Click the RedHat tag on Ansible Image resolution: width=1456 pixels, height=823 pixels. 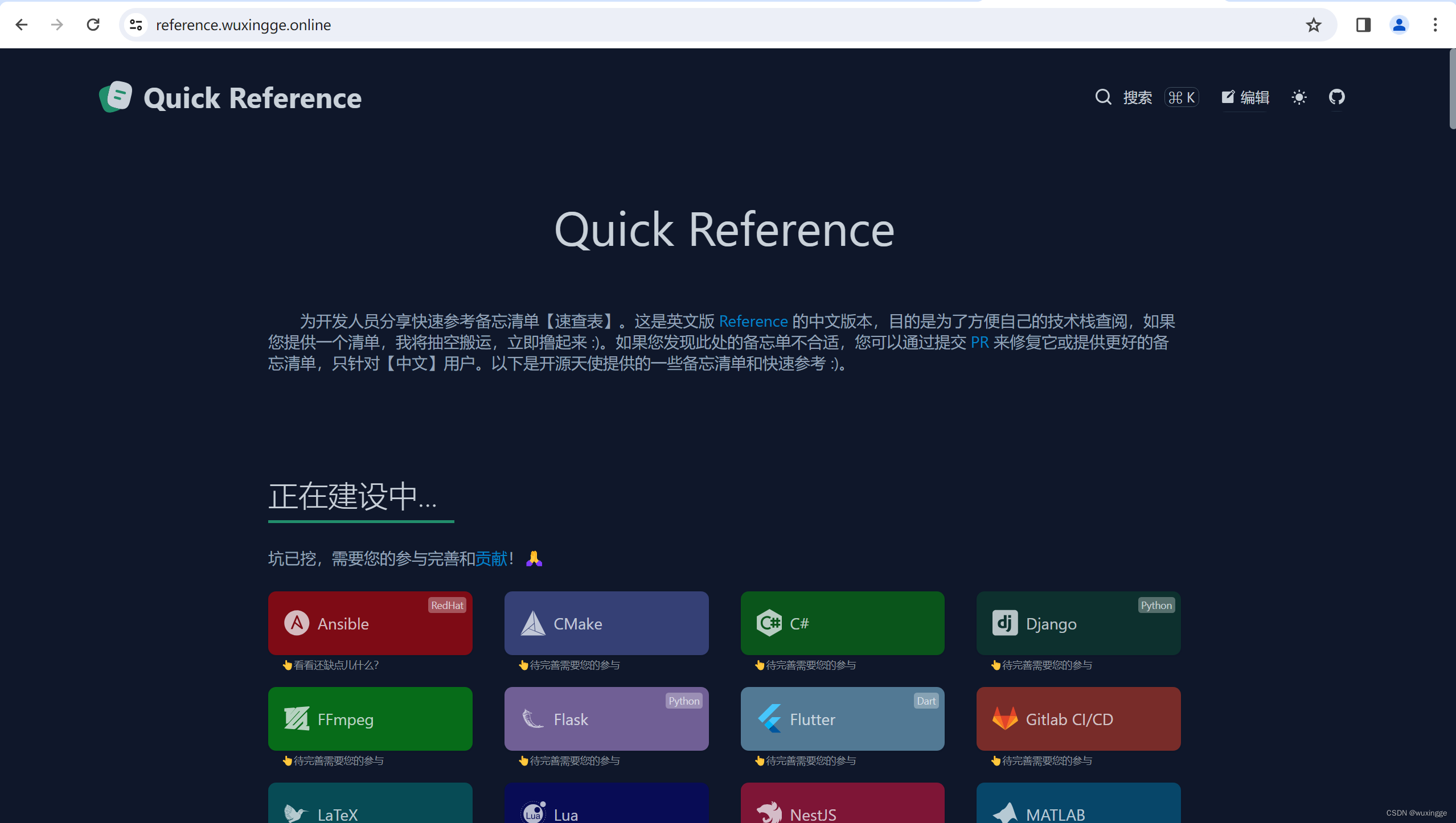[447, 605]
